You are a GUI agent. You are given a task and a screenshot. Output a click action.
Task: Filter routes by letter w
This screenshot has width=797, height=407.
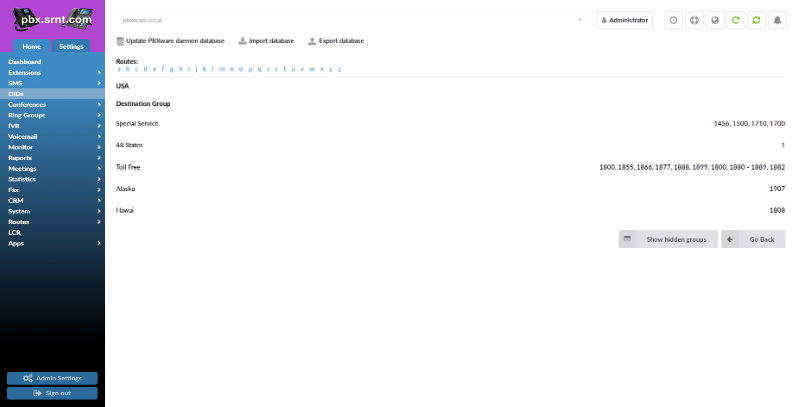click(312, 69)
